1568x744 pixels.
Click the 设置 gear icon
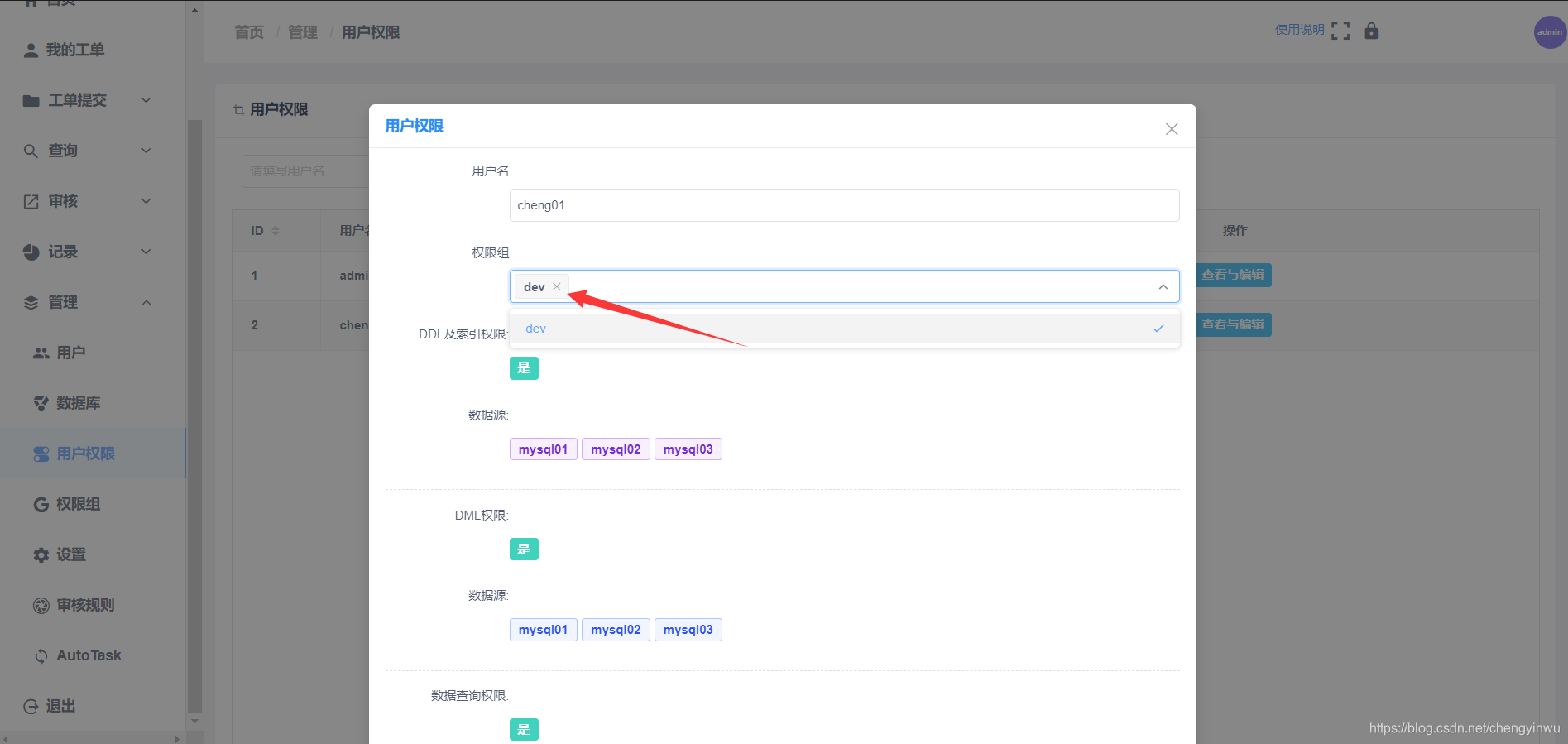[x=41, y=555]
